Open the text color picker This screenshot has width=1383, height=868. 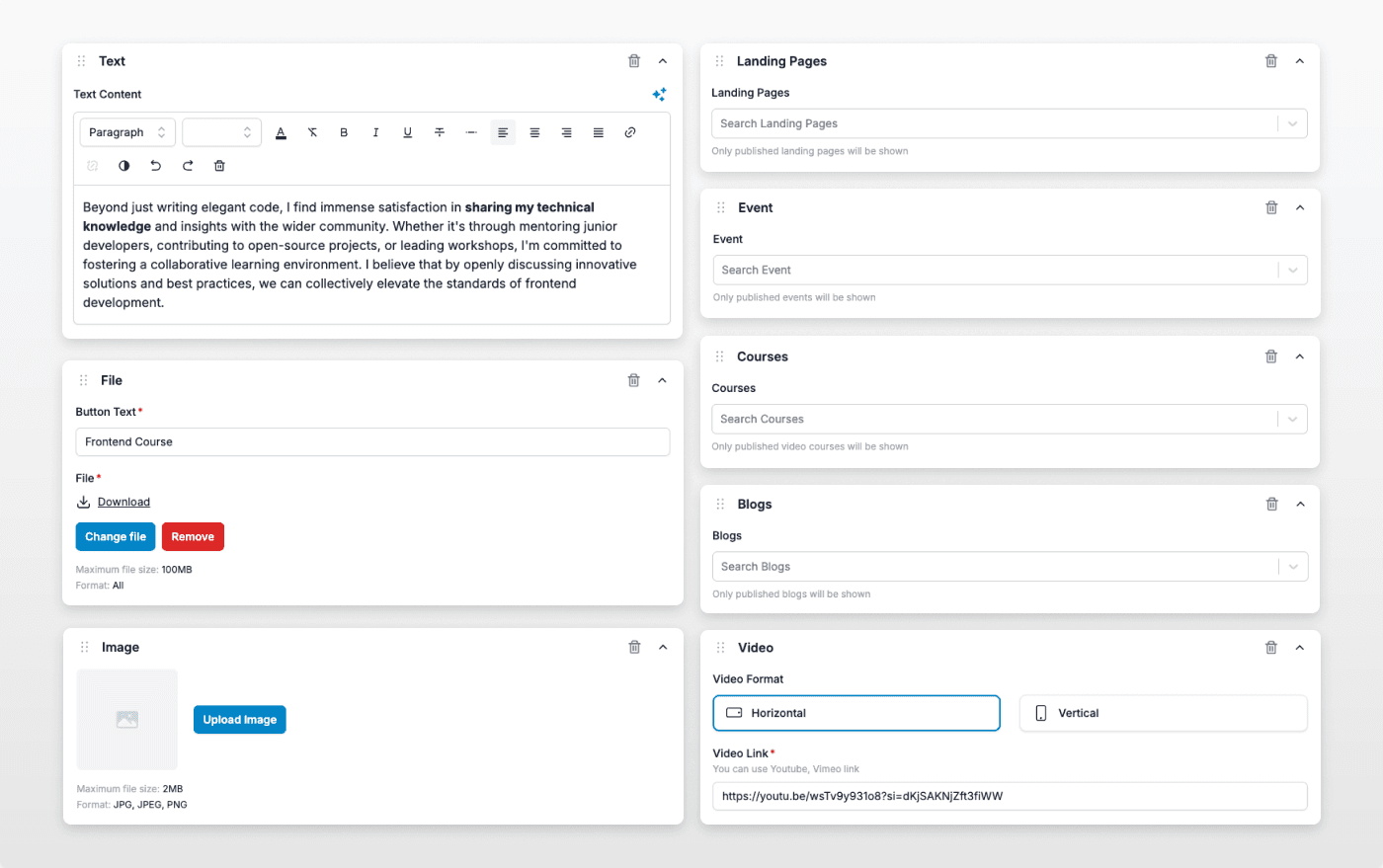click(x=281, y=132)
